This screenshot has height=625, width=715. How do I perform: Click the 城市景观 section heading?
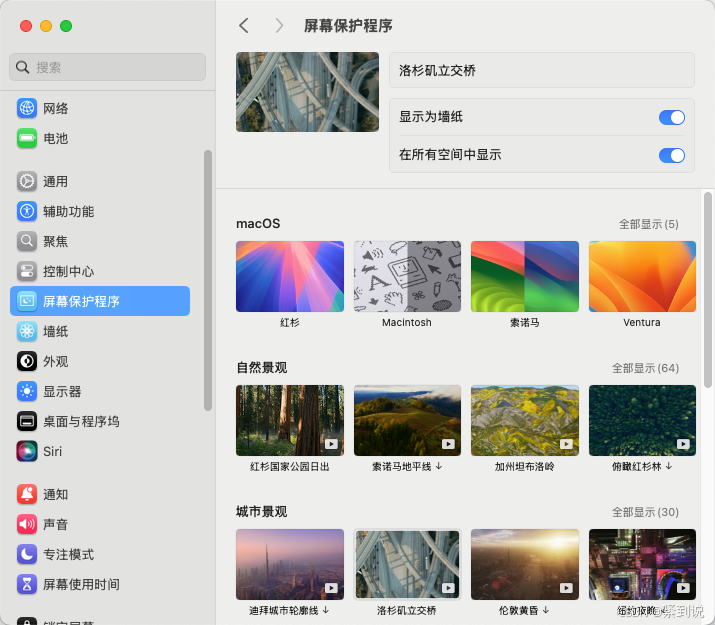click(262, 511)
